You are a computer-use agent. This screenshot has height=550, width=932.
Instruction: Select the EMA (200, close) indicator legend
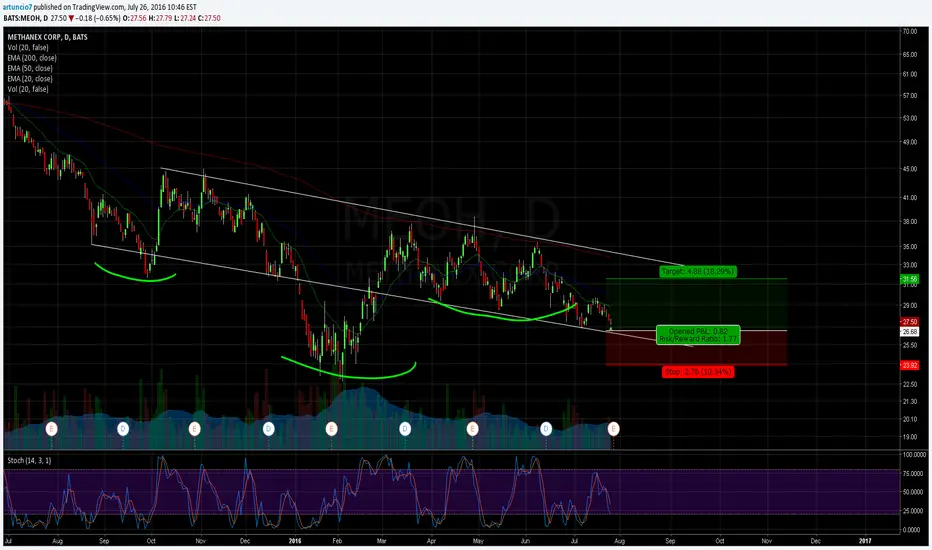[x=32, y=58]
